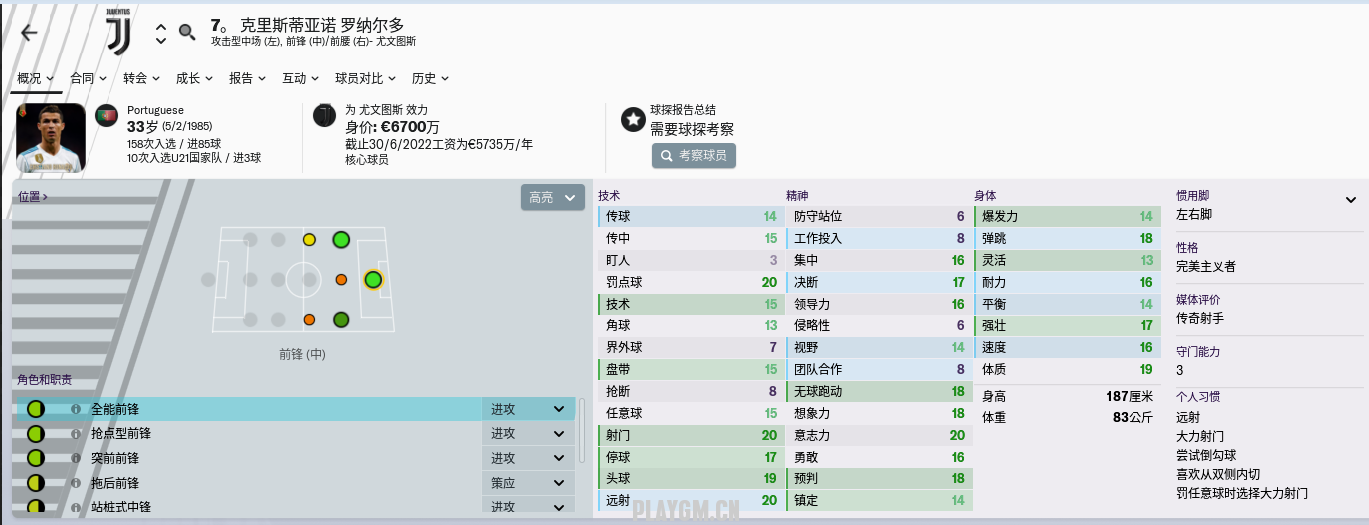Click the 头球 19 attribute row
The height and width of the screenshot is (525, 1369).
click(x=690, y=478)
